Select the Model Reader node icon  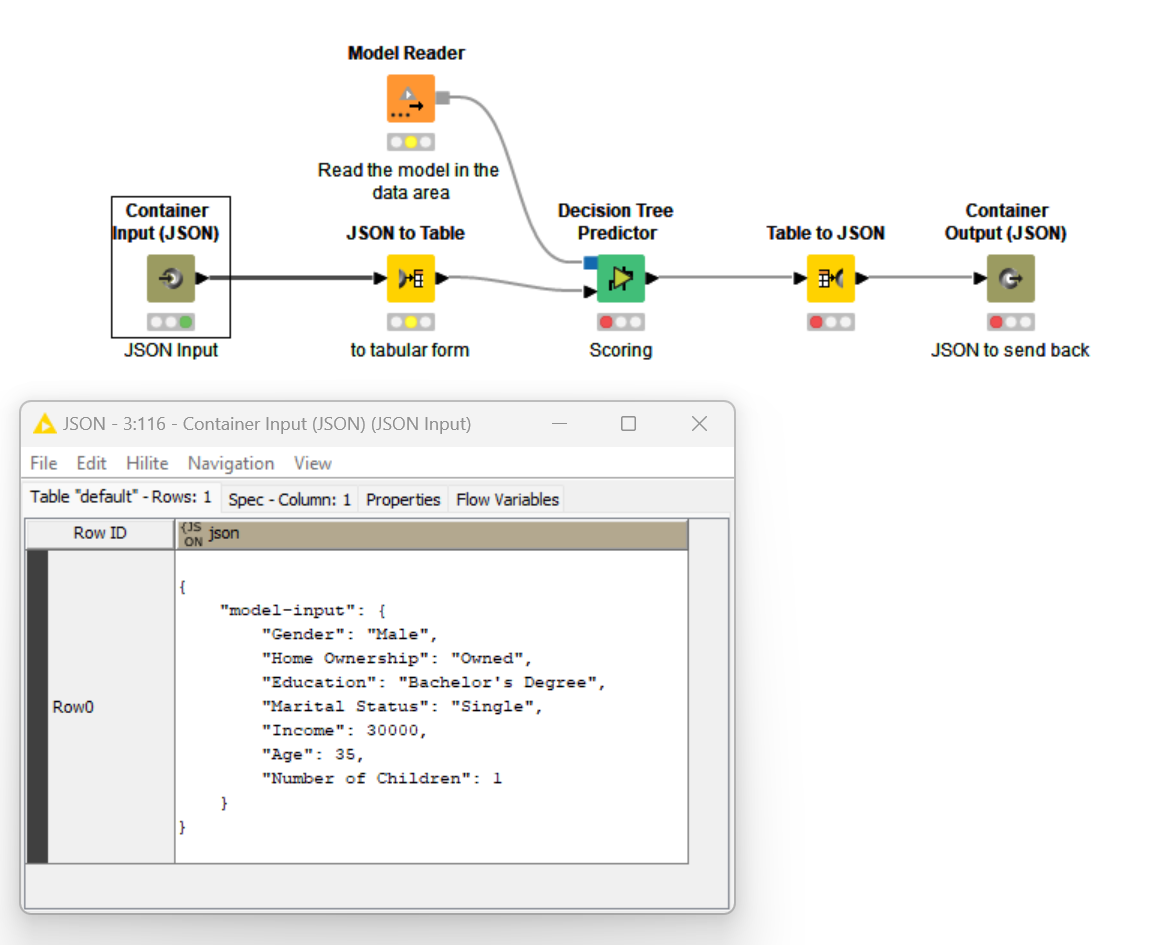point(411,99)
